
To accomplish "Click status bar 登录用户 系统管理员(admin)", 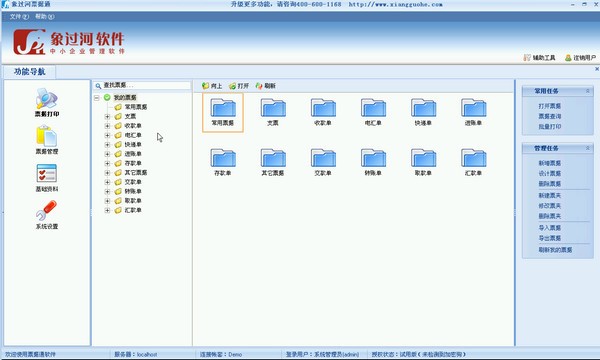I will (322, 354).
